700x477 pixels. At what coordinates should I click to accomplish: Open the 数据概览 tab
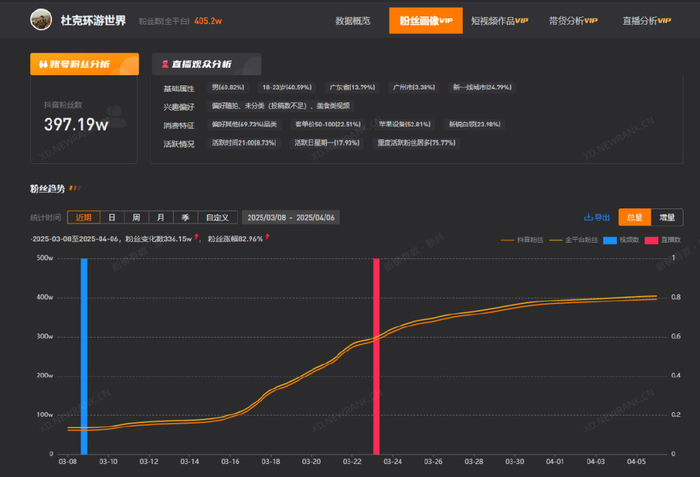(353, 20)
